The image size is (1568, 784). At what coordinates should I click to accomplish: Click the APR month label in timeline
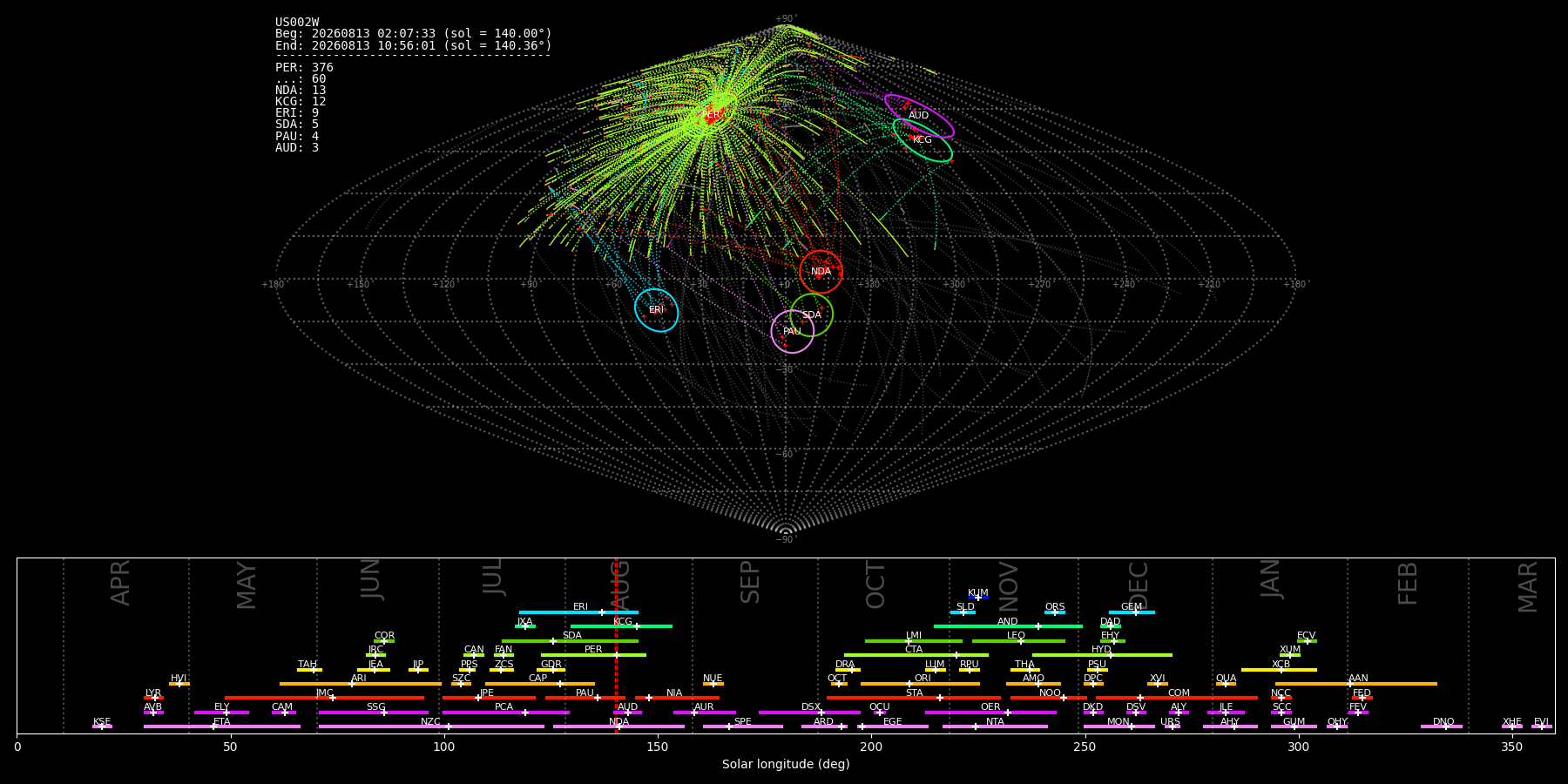coord(121,583)
